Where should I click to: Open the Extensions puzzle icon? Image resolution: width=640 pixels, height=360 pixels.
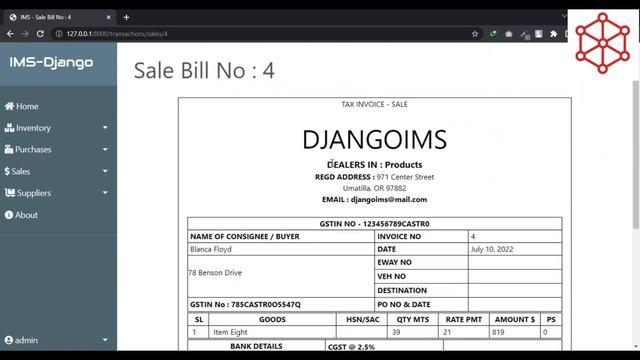(x=553, y=34)
